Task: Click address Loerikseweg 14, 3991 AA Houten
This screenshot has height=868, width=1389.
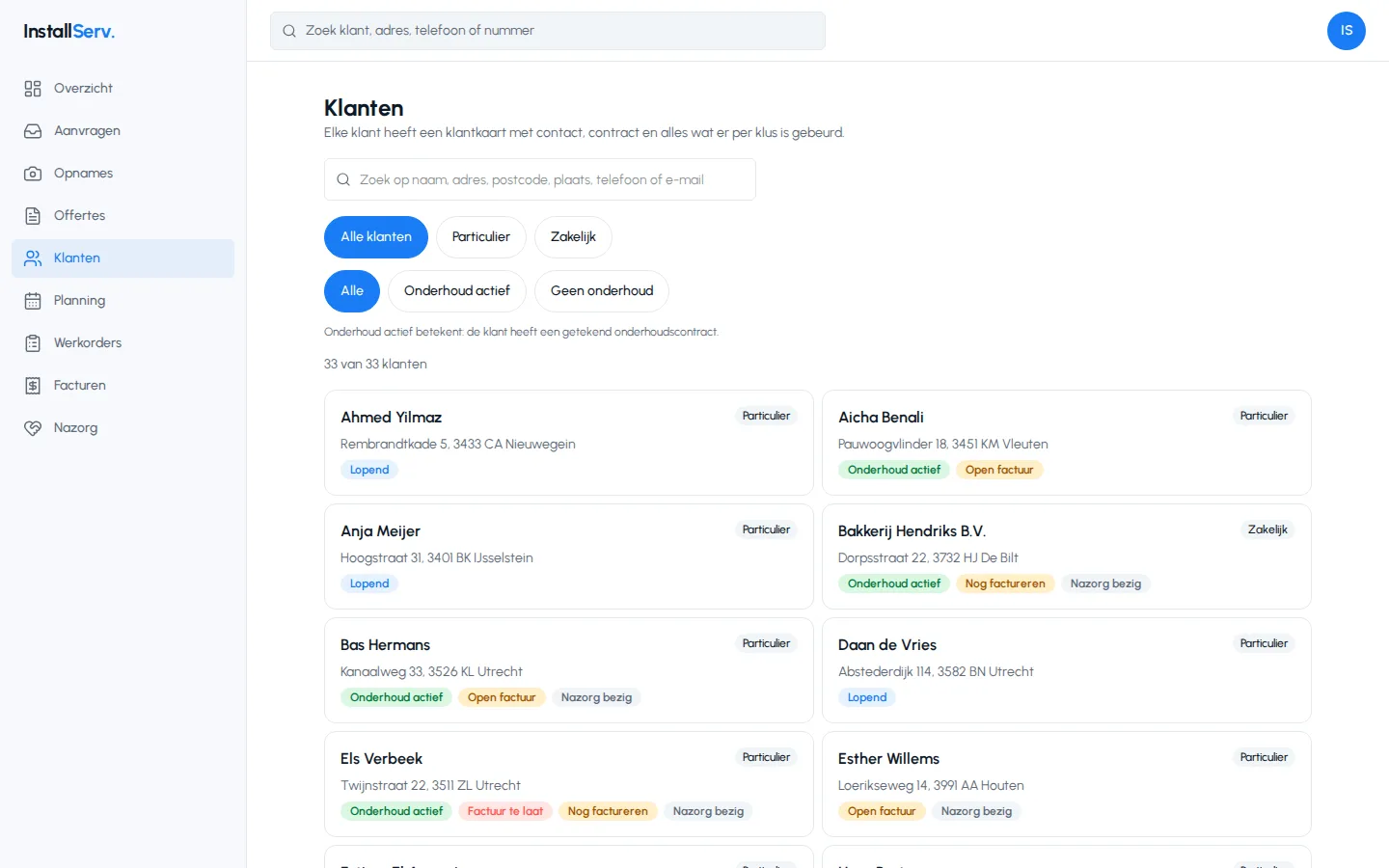Action: (x=931, y=785)
